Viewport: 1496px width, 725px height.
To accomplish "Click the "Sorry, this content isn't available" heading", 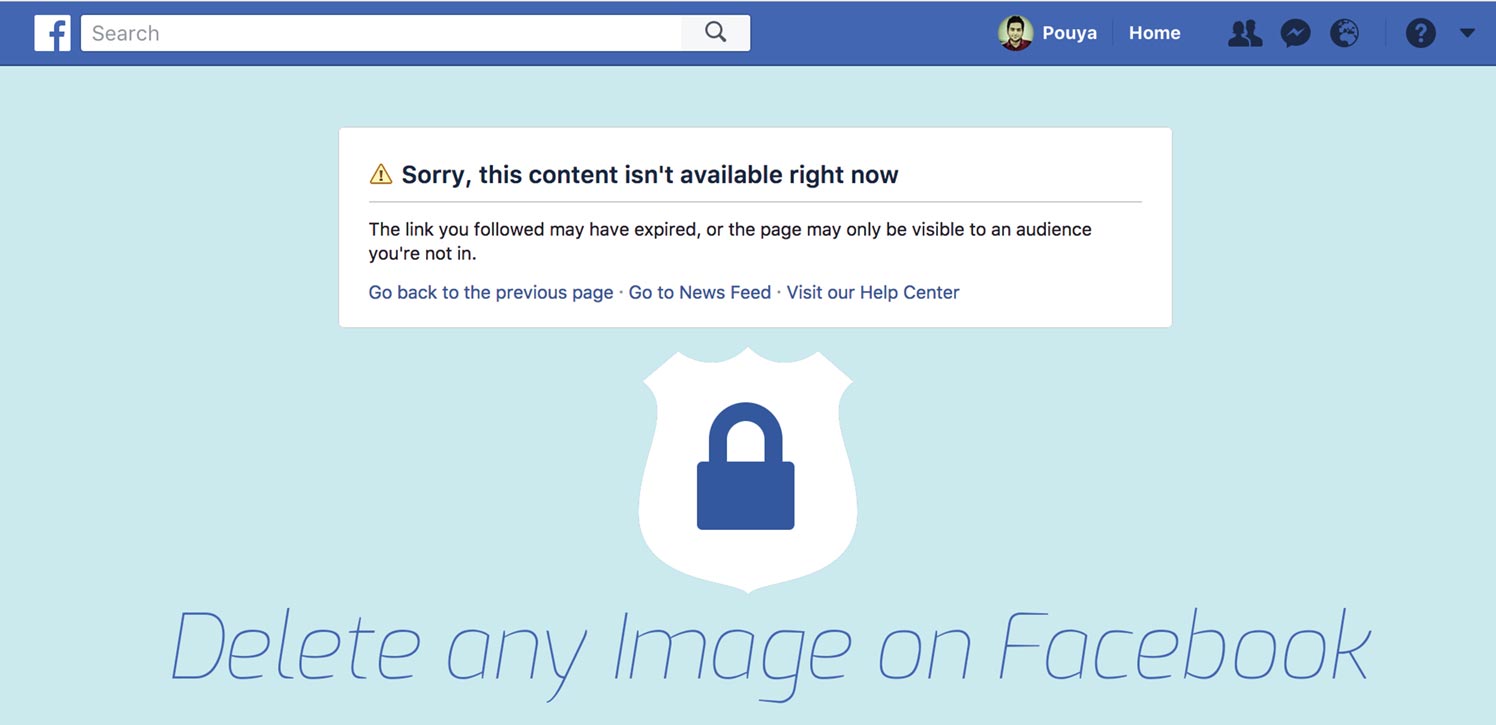I will [649, 175].
